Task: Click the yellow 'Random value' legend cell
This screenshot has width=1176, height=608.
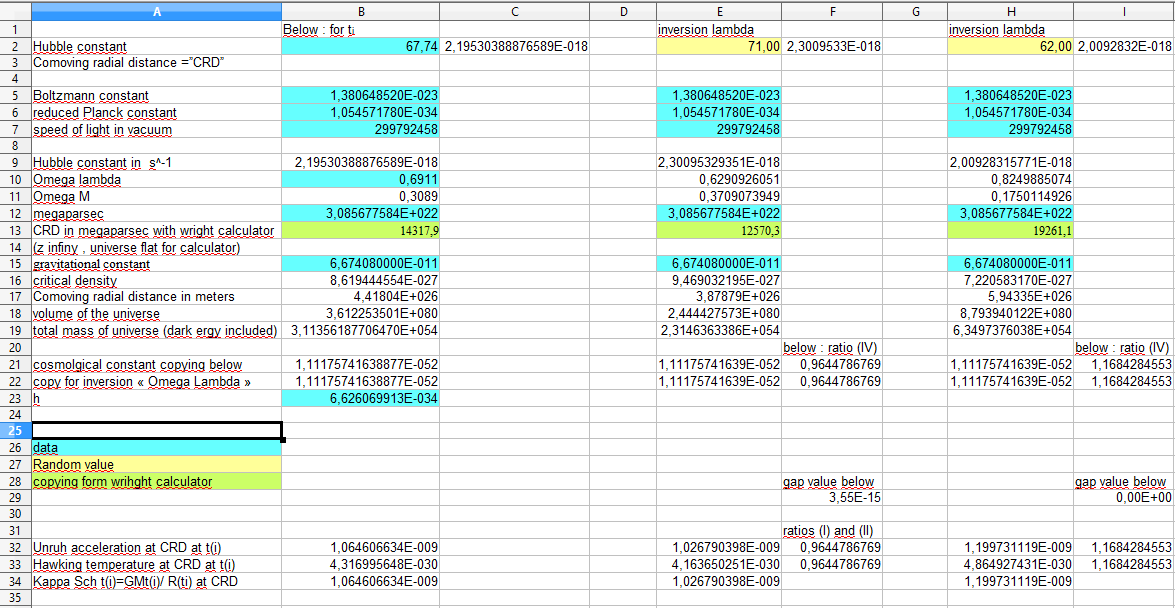Action: (x=156, y=465)
